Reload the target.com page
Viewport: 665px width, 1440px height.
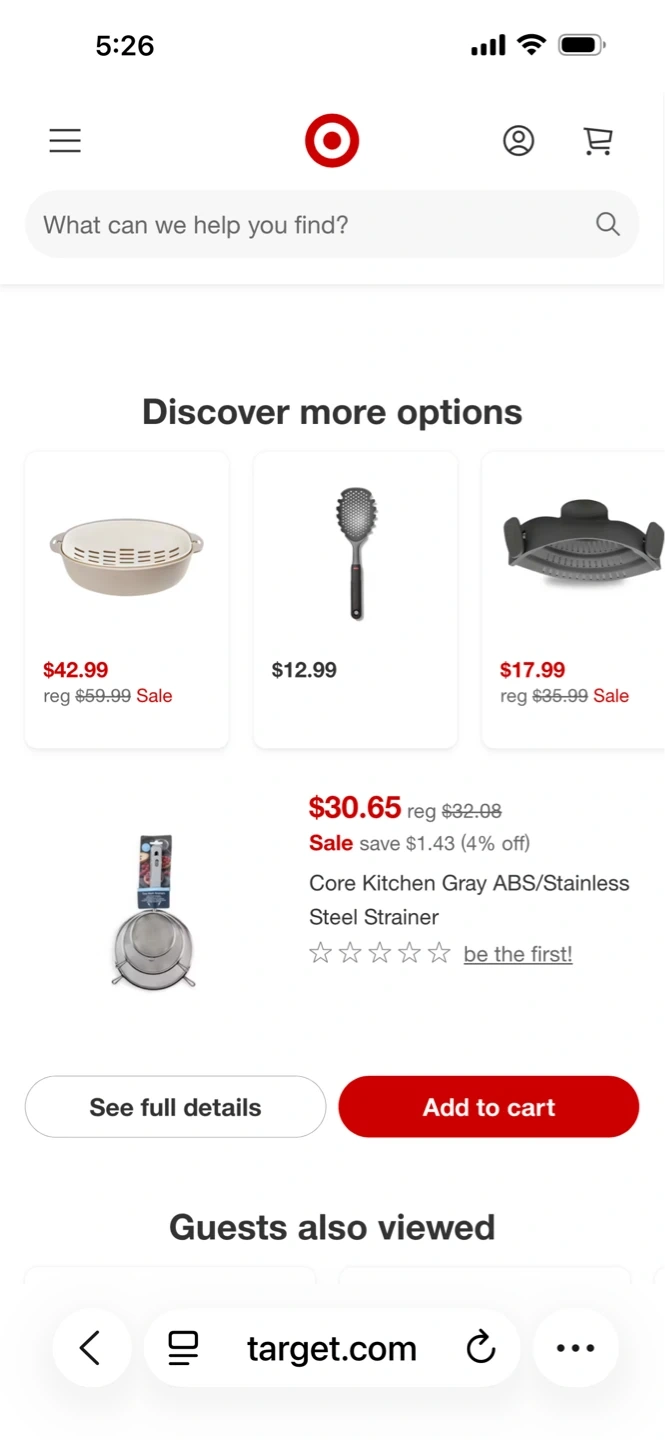(481, 1348)
